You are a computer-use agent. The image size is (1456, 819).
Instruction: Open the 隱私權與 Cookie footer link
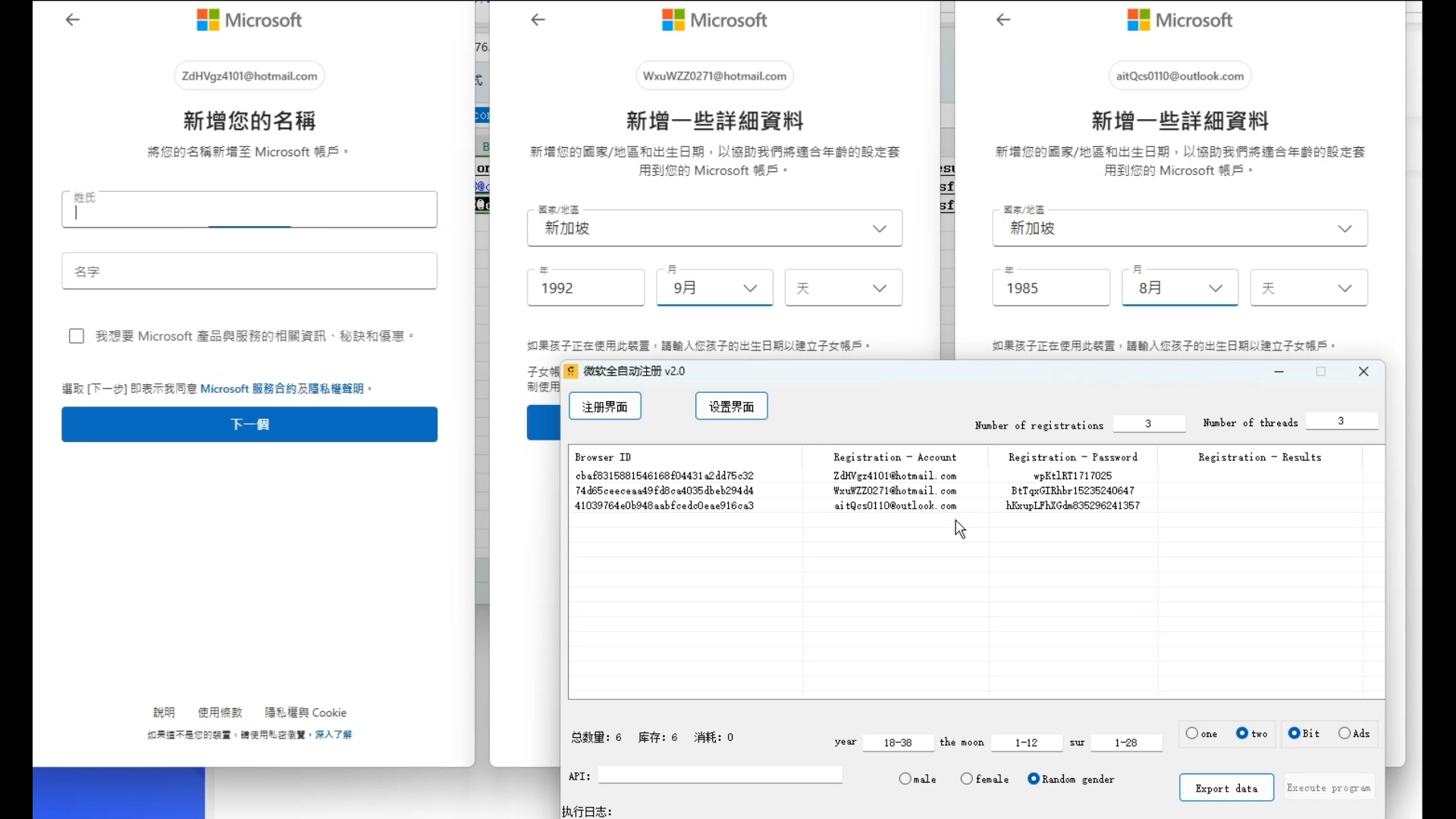pyautogui.click(x=306, y=713)
